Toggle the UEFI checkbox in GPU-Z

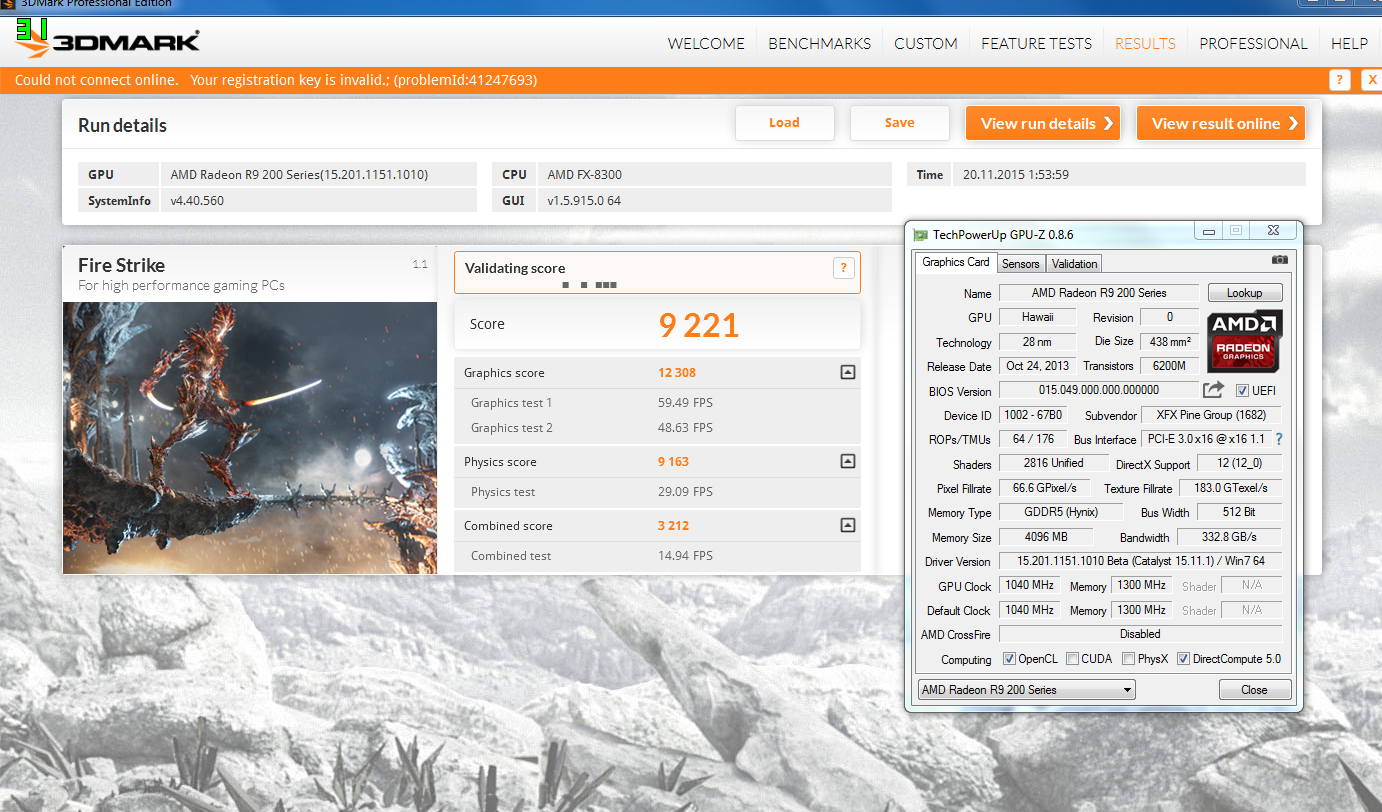click(1242, 391)
